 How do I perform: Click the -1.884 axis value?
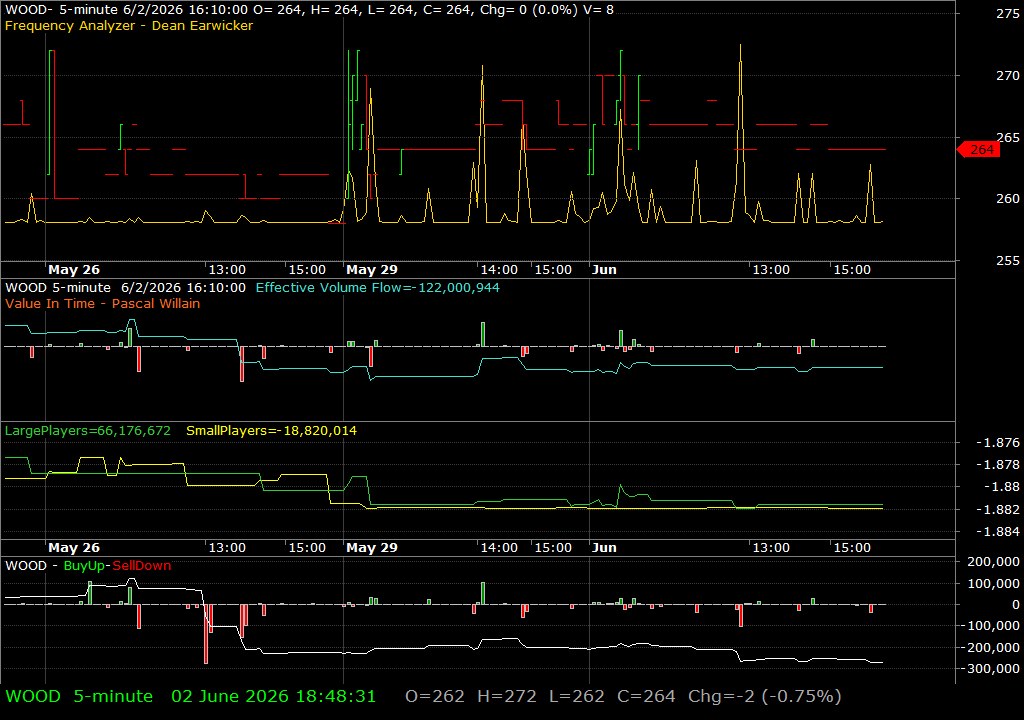997,532
